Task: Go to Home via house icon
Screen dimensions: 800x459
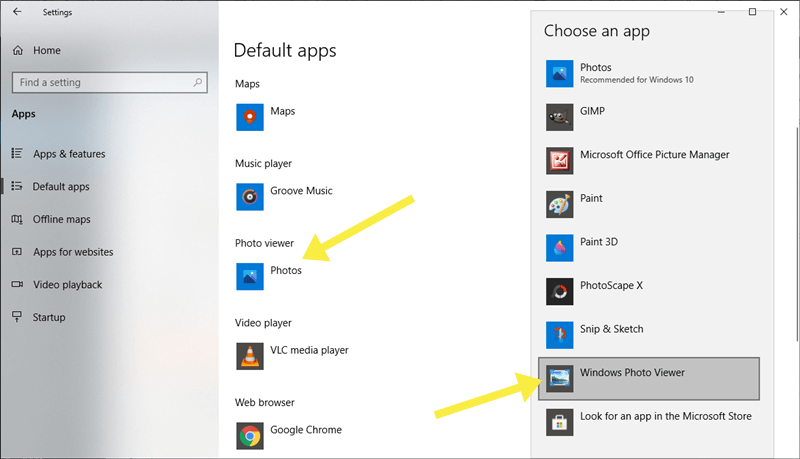Action: click(x=18, y=50)
